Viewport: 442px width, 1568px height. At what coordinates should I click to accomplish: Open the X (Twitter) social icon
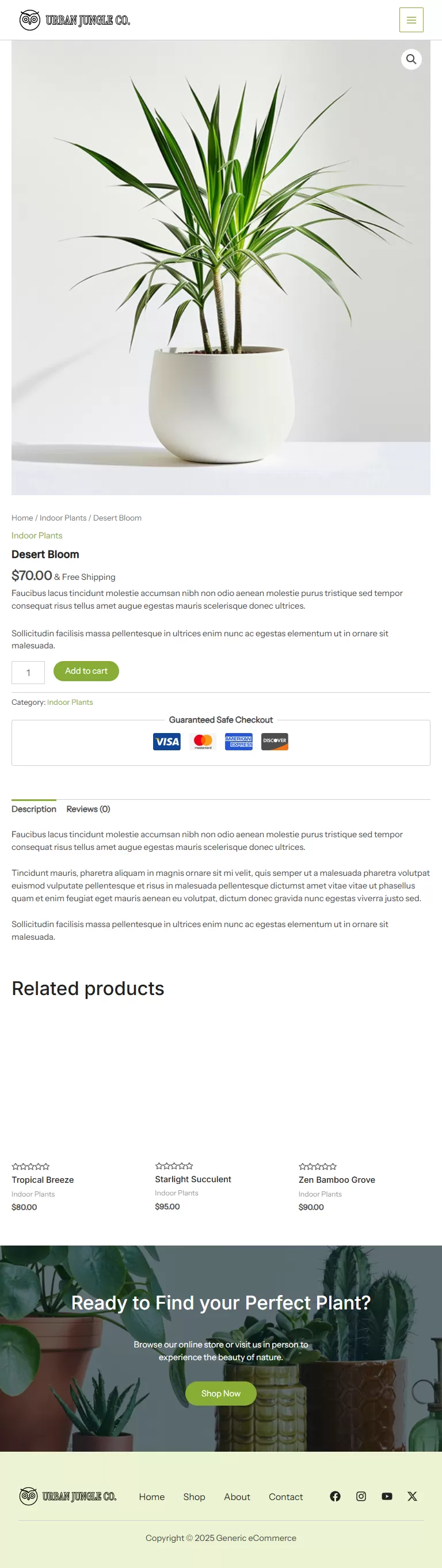tap(412, 1496)
